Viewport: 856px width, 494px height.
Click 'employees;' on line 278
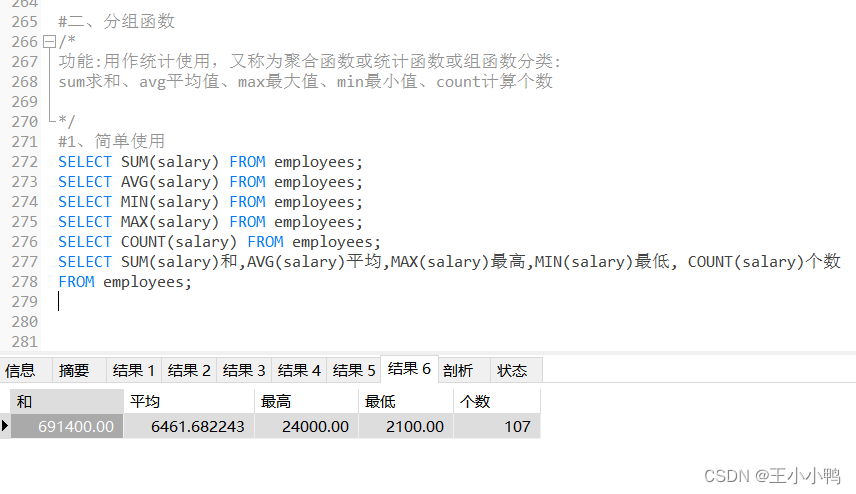[147, 282]
